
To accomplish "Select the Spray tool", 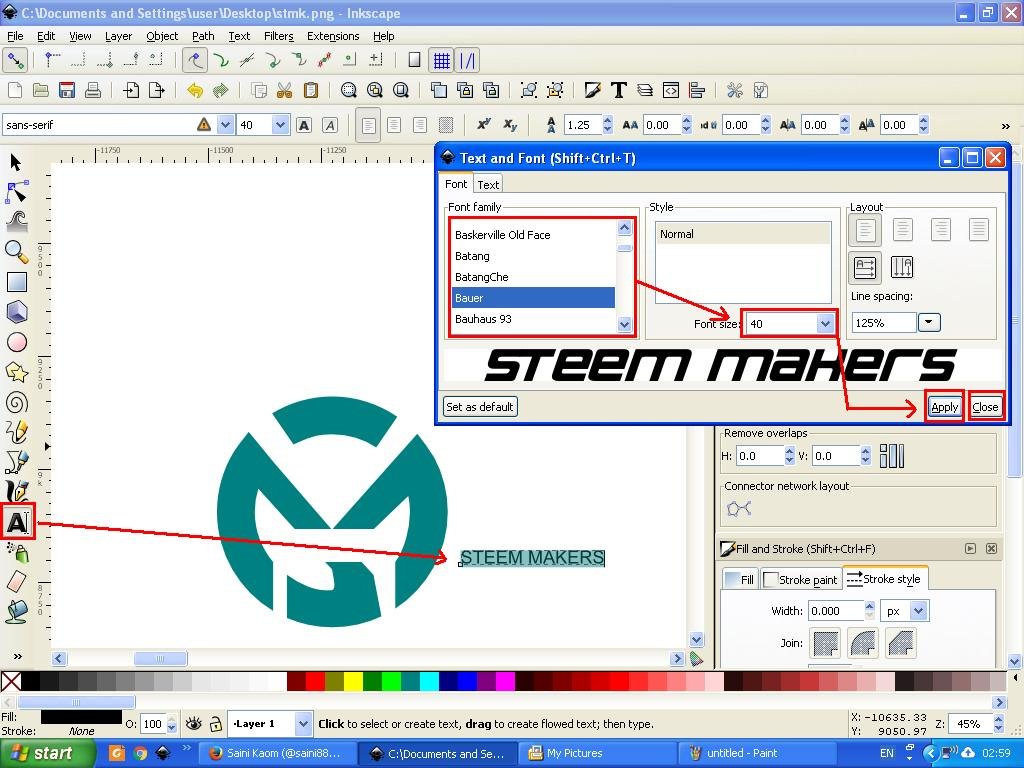I will pos(17,552).
